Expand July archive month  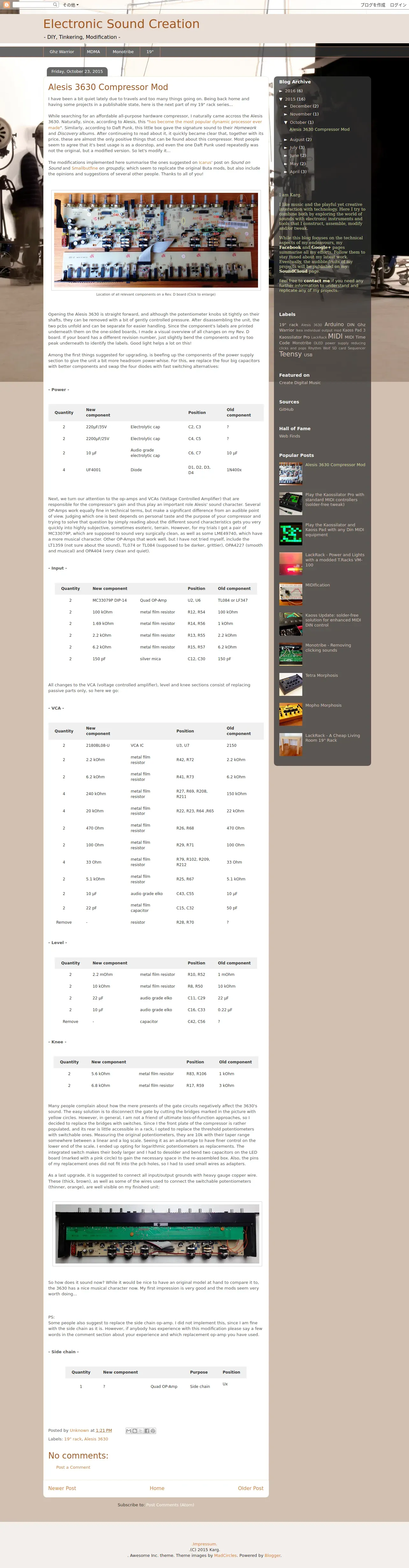coord(286,147)
